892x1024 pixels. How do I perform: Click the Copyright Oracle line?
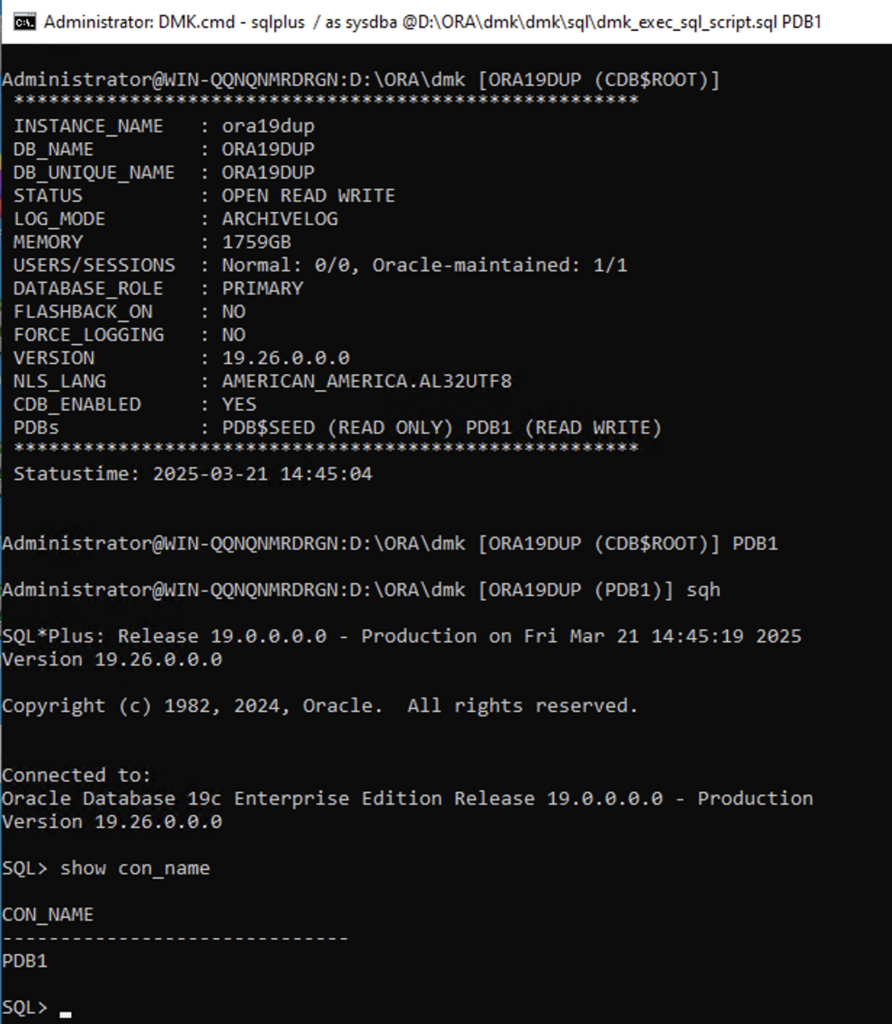click(320, 706)
